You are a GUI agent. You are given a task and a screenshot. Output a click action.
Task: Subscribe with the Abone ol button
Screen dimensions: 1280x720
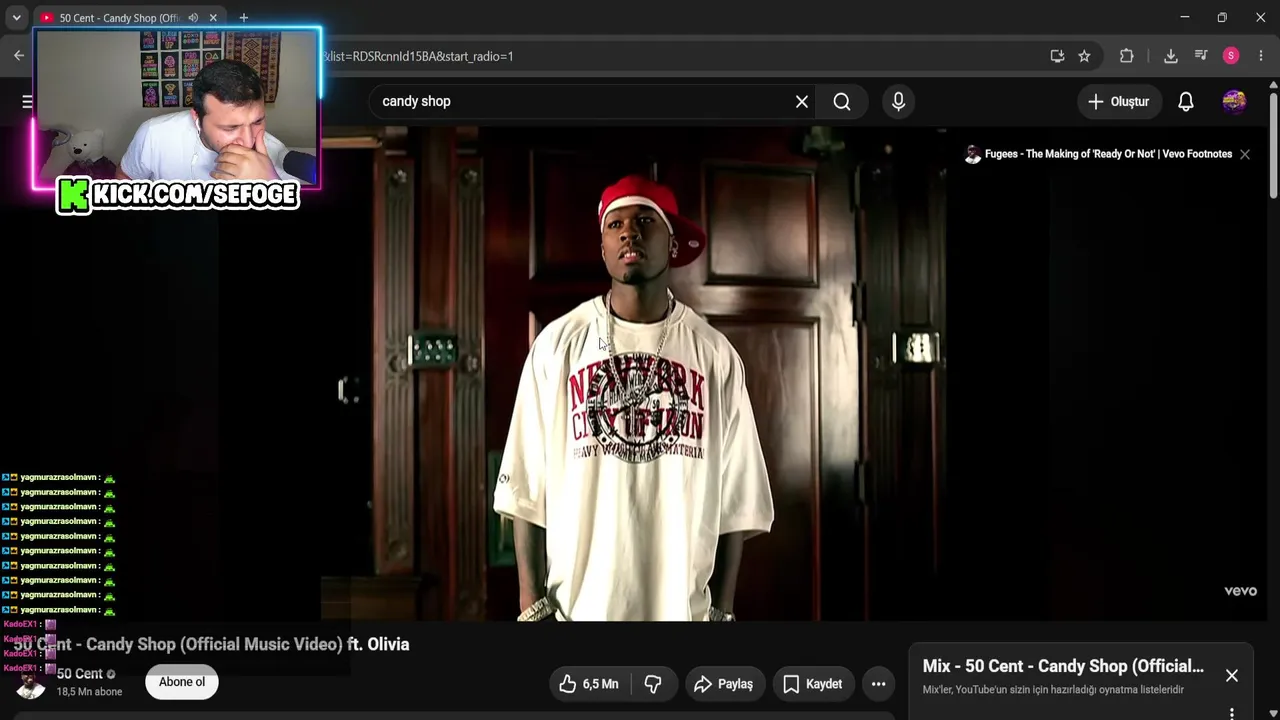pos(182,682)
